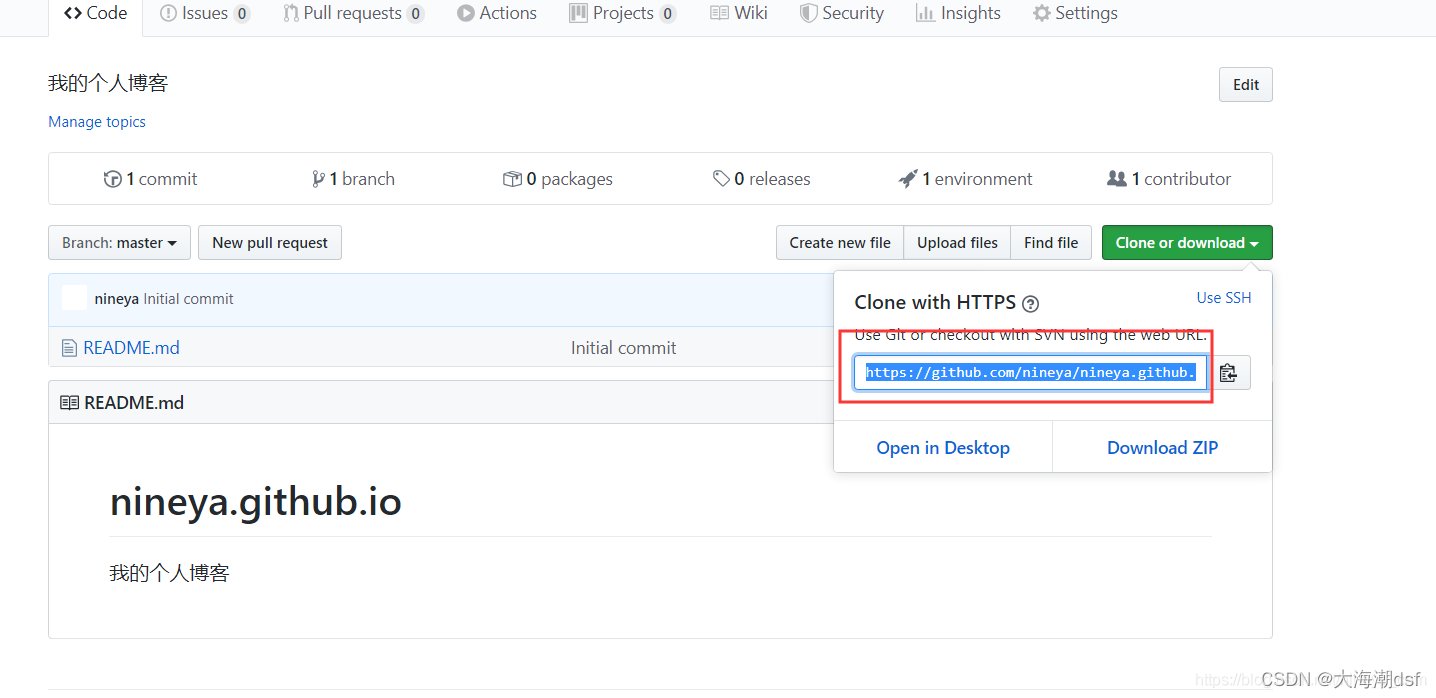Click the package icon beside 0 packages
Screen dimensions: 1436x698
(x=512, y=179)
